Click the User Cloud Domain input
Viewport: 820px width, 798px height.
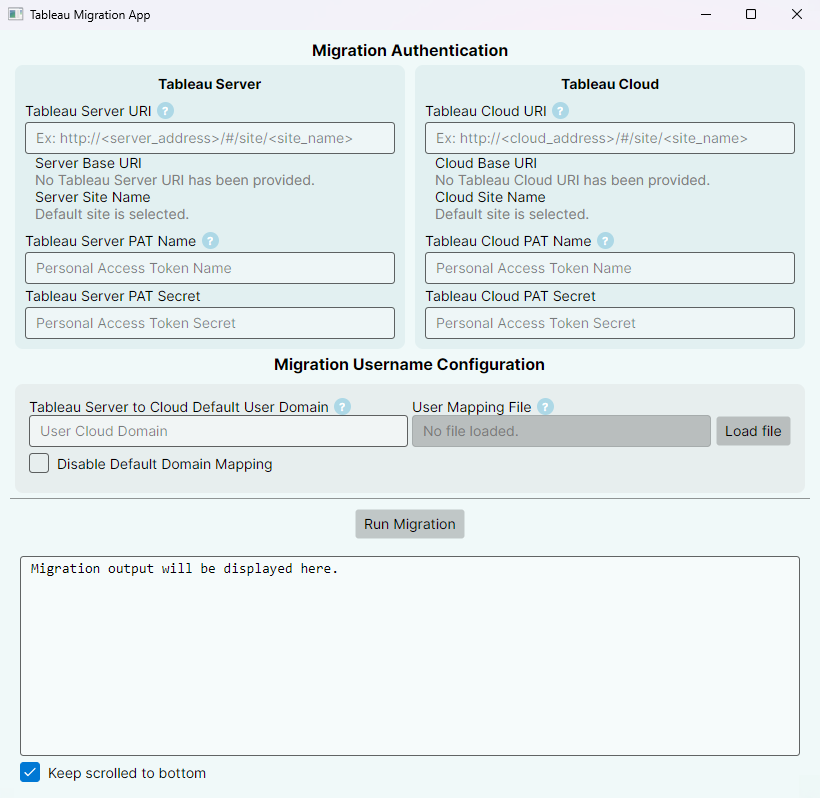(x=219, y=431)
